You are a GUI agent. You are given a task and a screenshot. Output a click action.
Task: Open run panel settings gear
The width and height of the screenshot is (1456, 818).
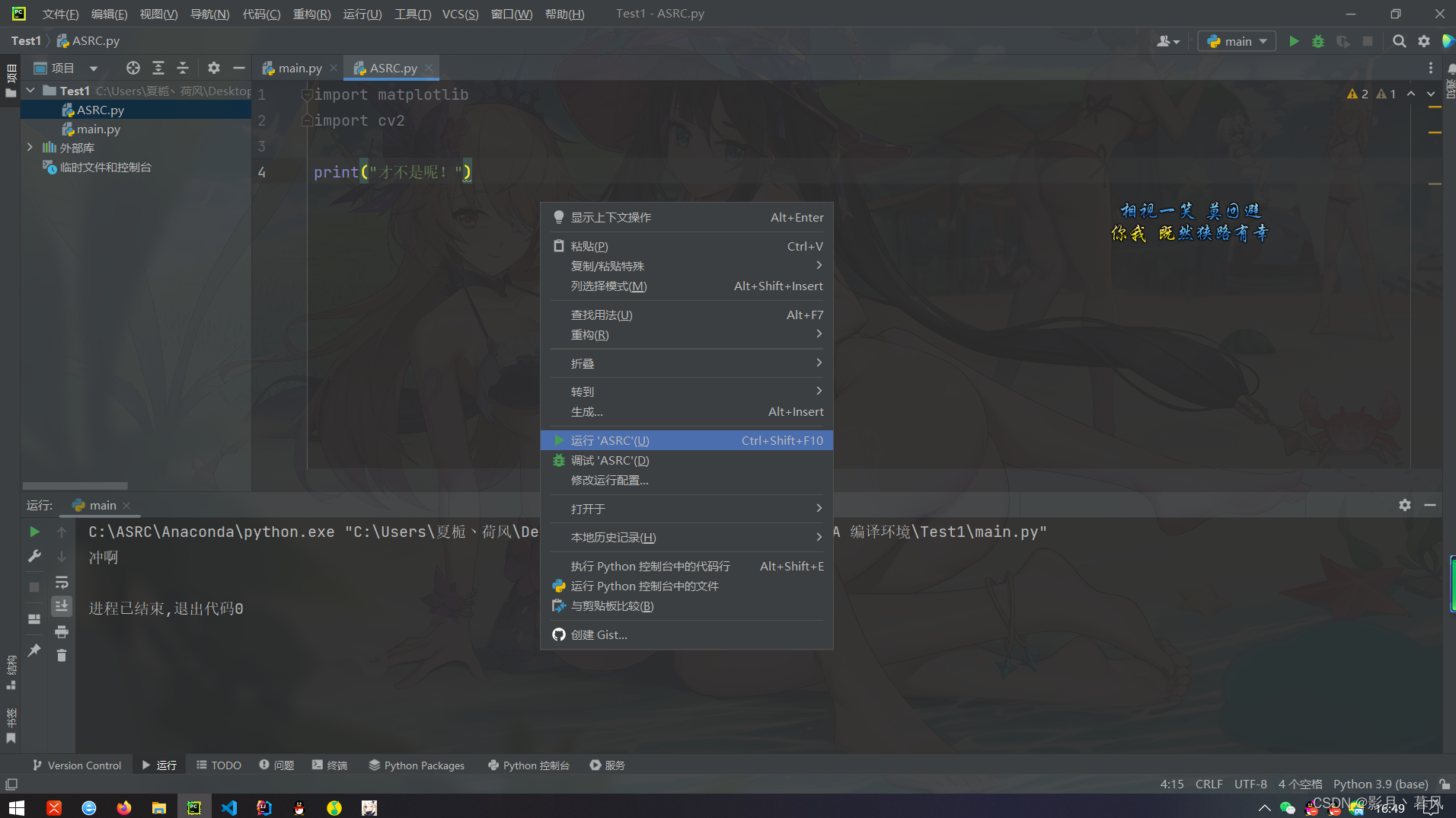(x=1405, y=505)
